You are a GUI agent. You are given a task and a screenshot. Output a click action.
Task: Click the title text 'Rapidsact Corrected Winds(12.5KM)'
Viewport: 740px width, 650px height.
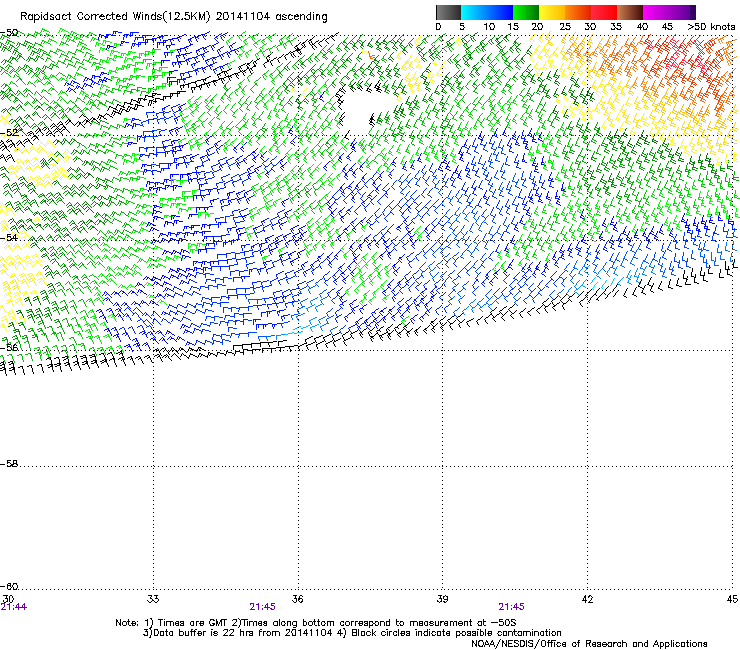(114, 17)
